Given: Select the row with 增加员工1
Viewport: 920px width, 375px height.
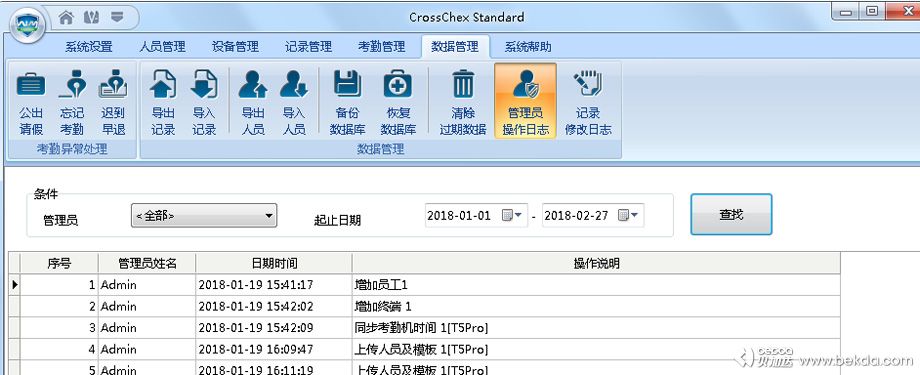Looking at the screenshot, I should pos(425,285).
